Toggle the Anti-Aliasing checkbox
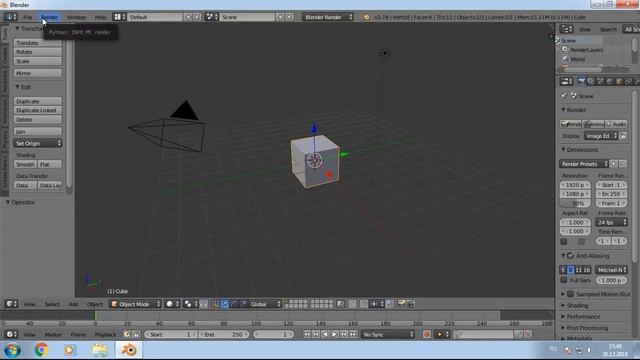This screenshot has width=640, height=360. (571, 256)
